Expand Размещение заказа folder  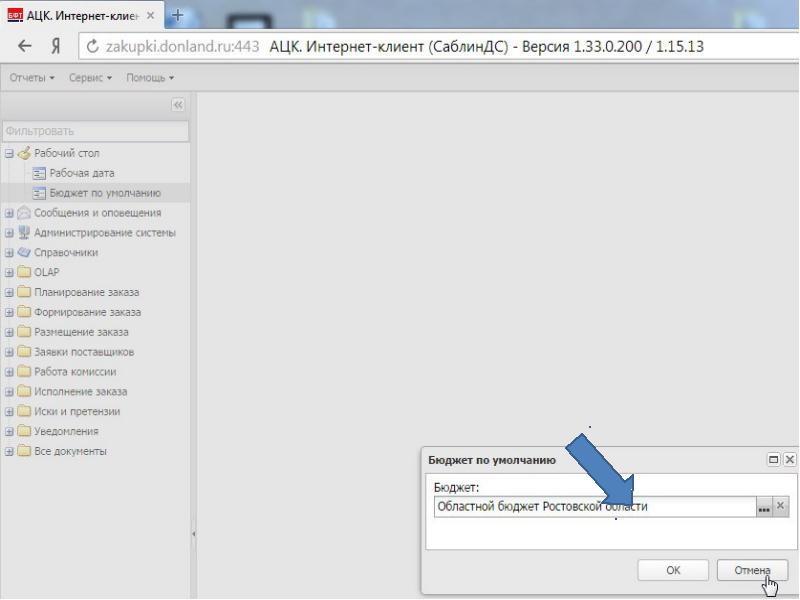[9, 332]
